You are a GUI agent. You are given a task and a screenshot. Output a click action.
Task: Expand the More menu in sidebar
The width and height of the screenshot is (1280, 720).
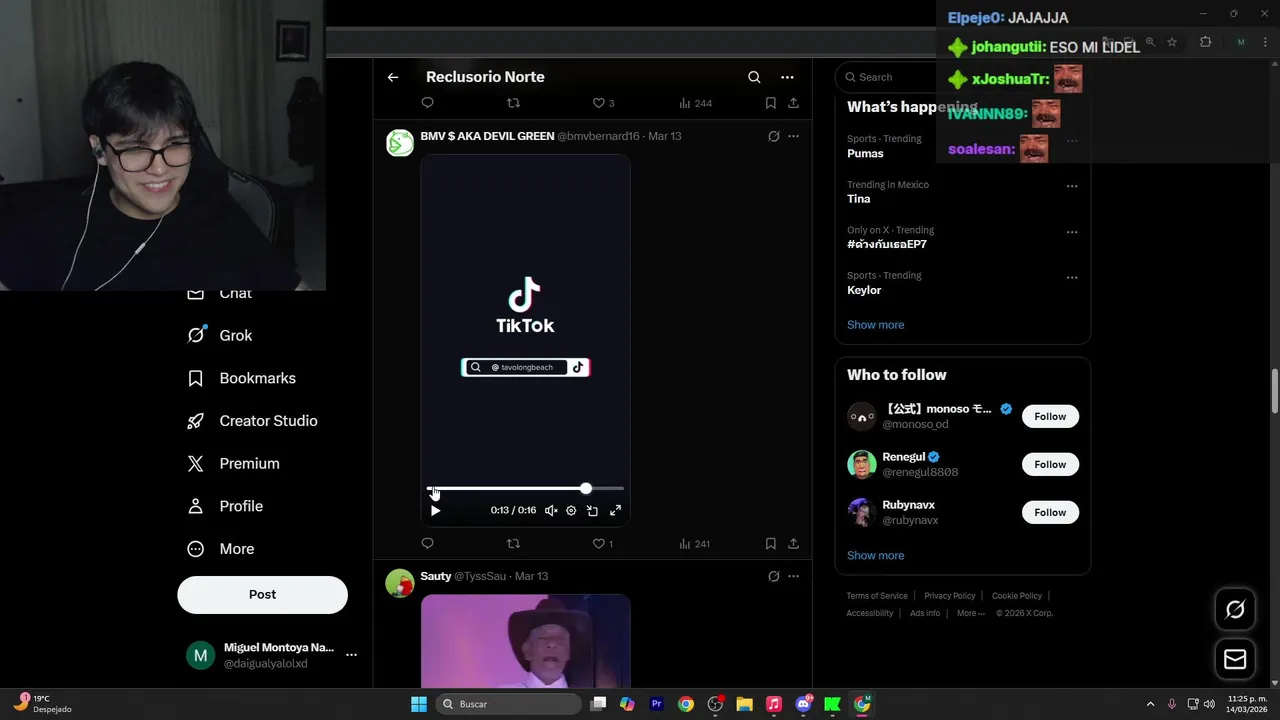coord(221,548)
